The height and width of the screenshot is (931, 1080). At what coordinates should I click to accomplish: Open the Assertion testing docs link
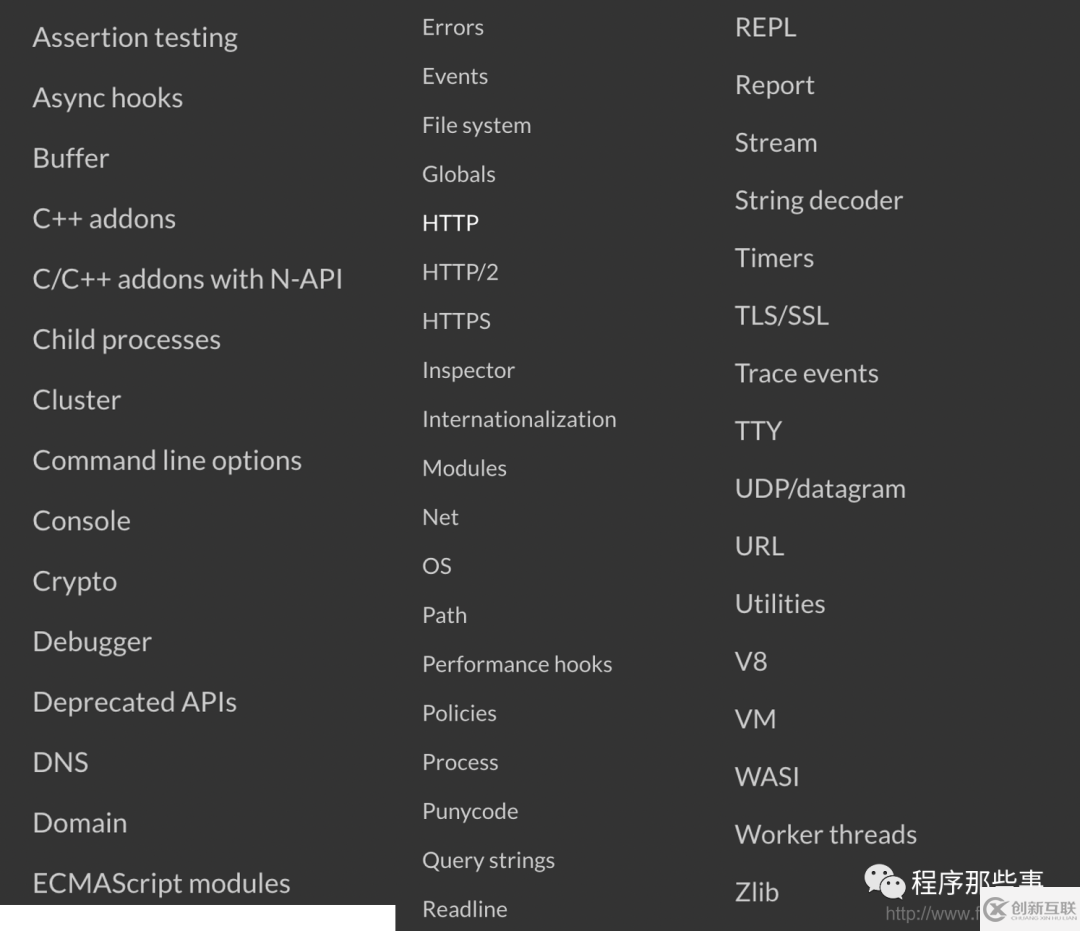point(135,38)
